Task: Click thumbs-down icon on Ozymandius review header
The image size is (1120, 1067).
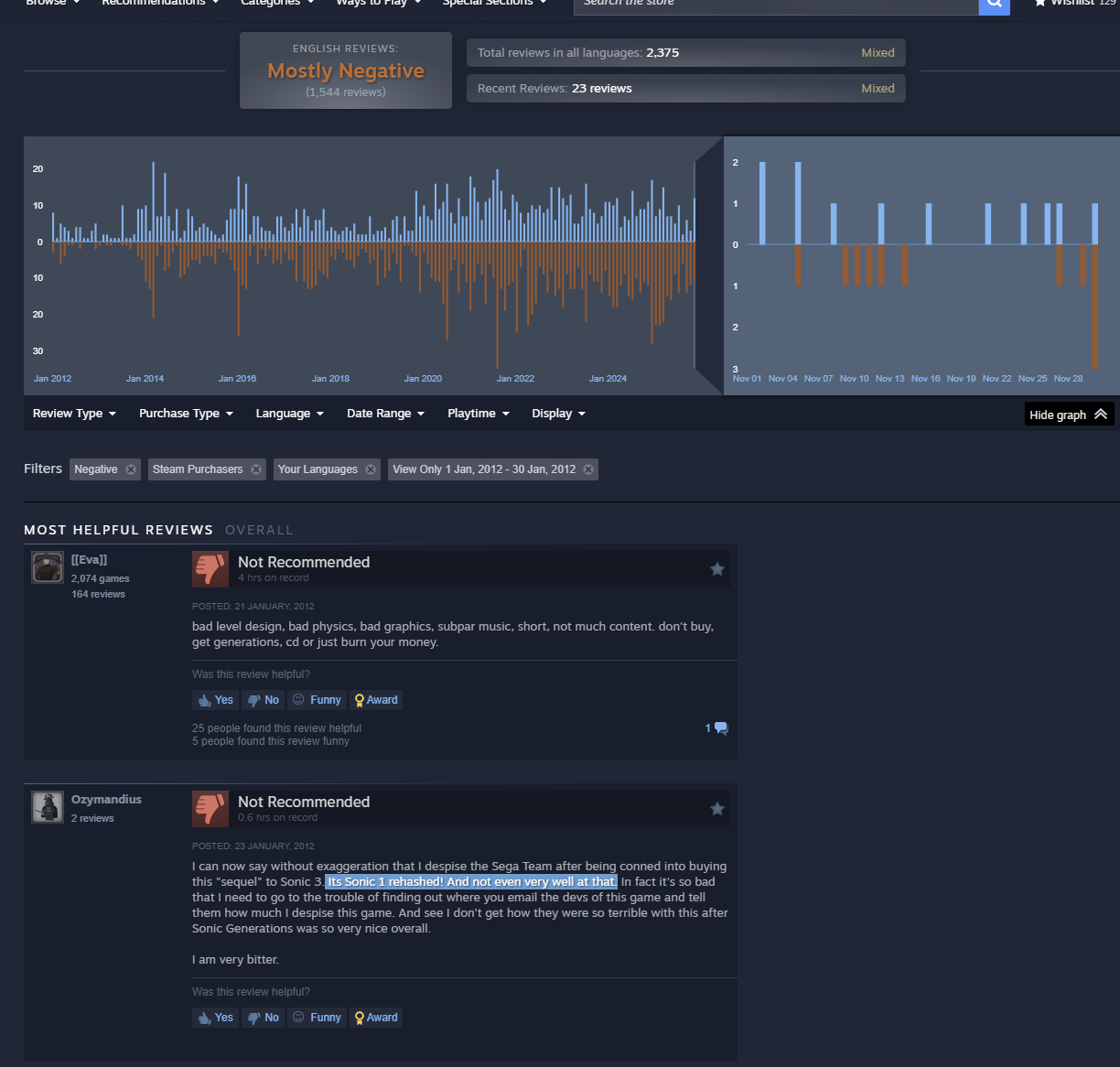Action: coord(210,809)
